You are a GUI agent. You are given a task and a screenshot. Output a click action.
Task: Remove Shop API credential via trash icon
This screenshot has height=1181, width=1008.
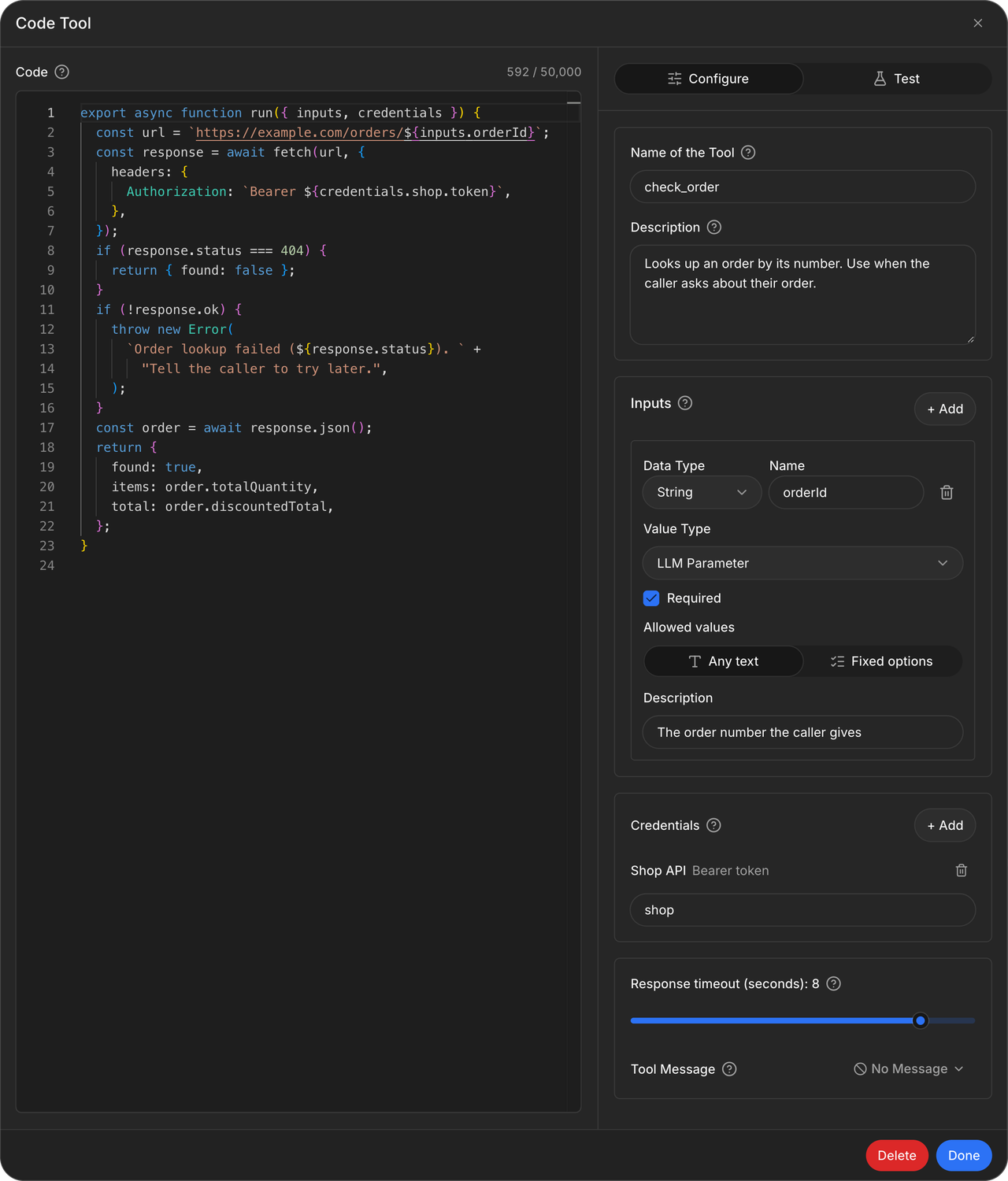[x=962, y=870]
